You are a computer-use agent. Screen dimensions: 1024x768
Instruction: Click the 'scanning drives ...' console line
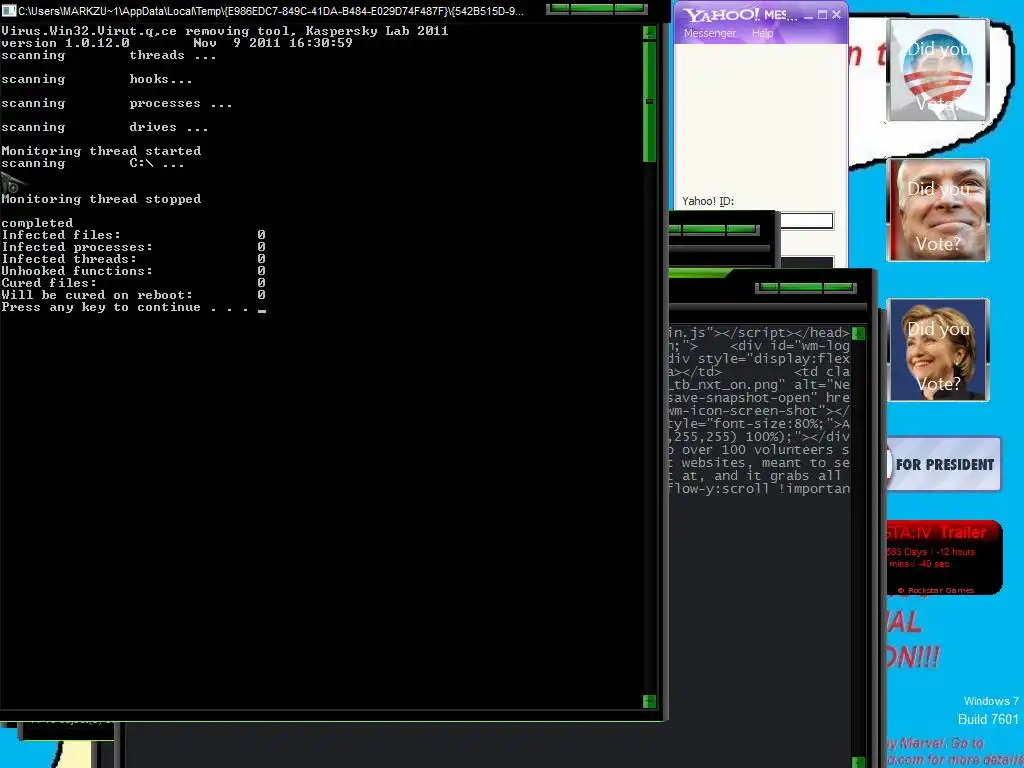coord(104,127)
